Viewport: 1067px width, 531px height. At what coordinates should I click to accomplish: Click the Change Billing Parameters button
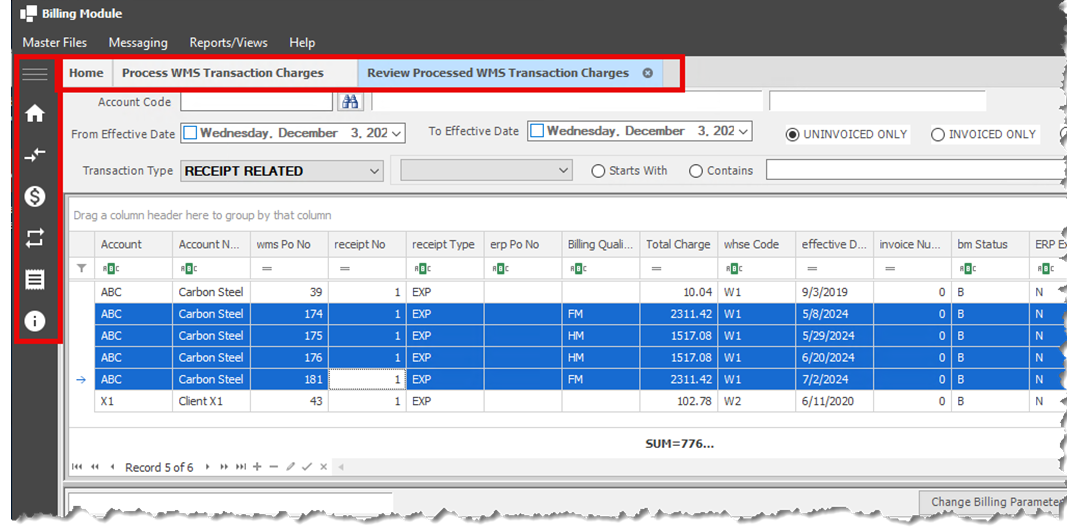[x=992, y=502]
